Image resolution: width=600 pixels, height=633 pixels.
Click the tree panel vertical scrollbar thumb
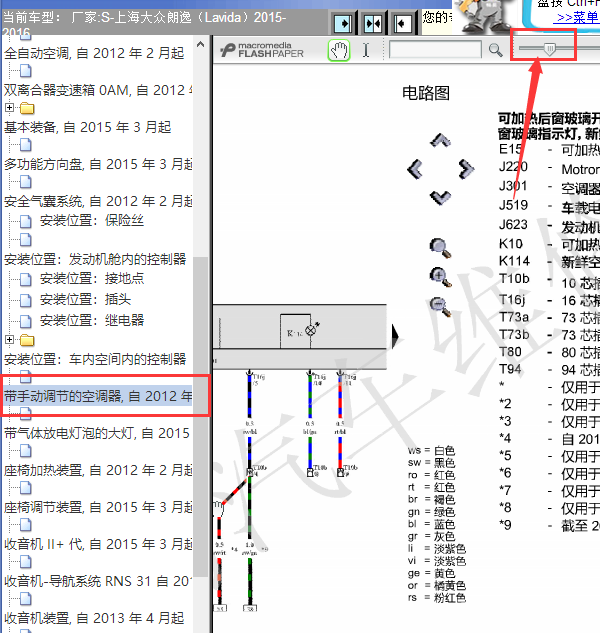coord(200,416)
